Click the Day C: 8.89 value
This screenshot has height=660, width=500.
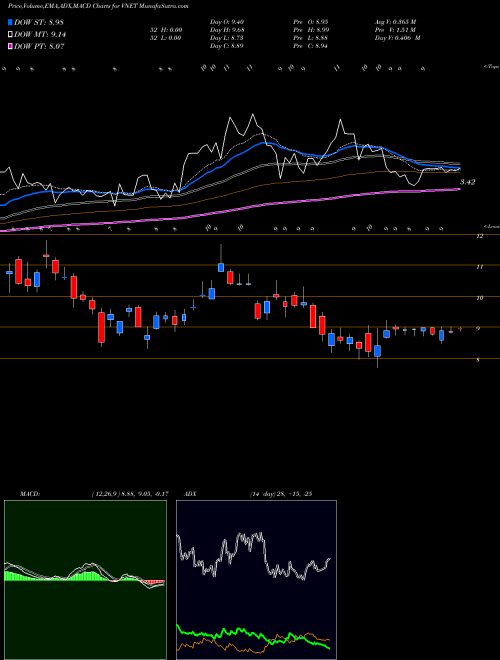(x=227, y=46)
